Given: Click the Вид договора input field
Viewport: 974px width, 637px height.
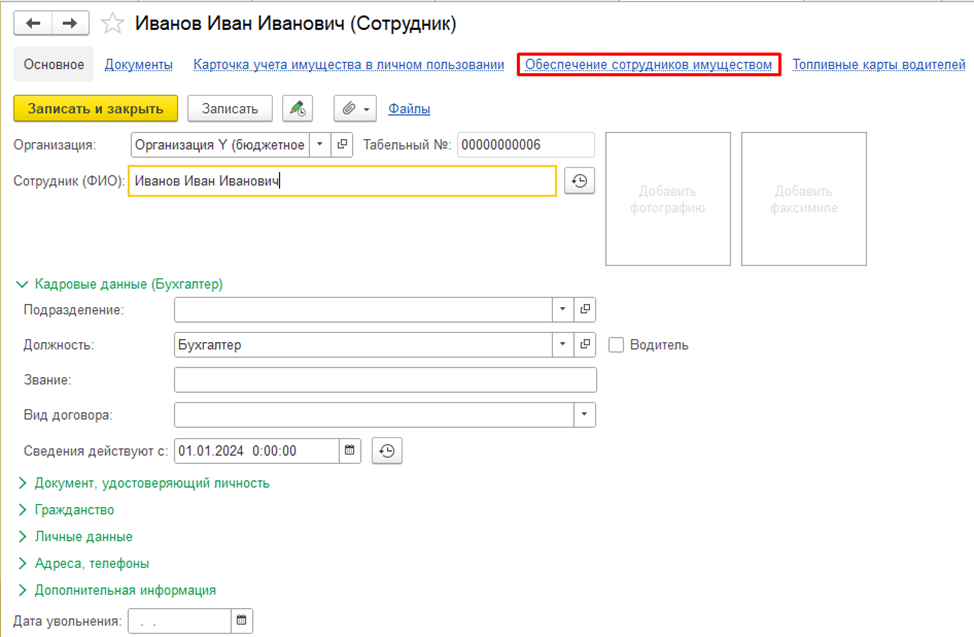Looking at the screenshot, I should click(x=374, y=415).
